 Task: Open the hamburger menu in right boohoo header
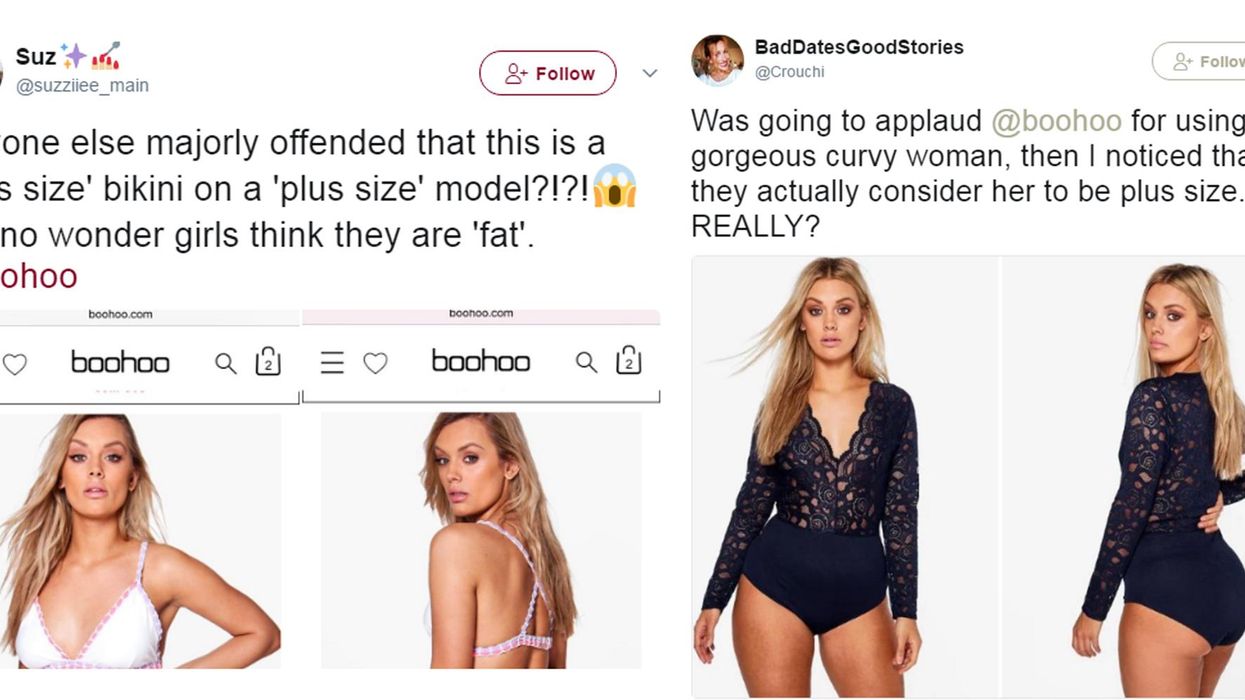(x=332, y=363)
